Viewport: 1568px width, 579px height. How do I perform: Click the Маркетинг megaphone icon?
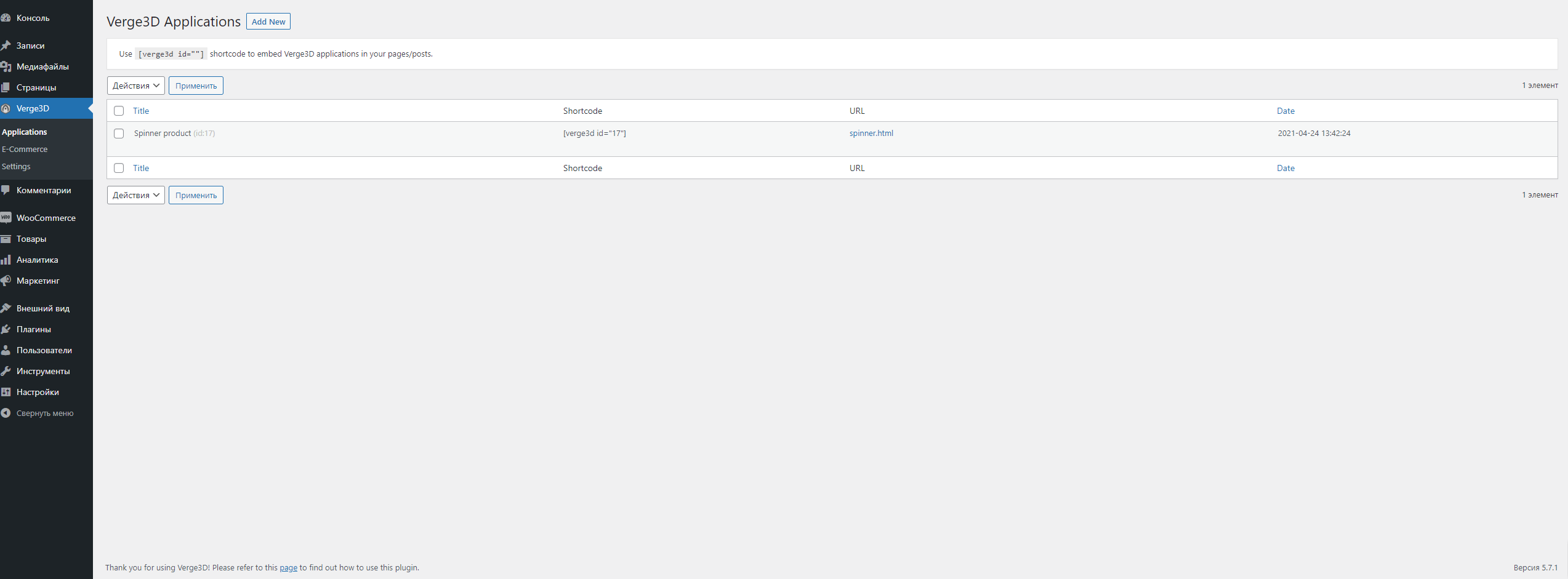coord(6,281)
